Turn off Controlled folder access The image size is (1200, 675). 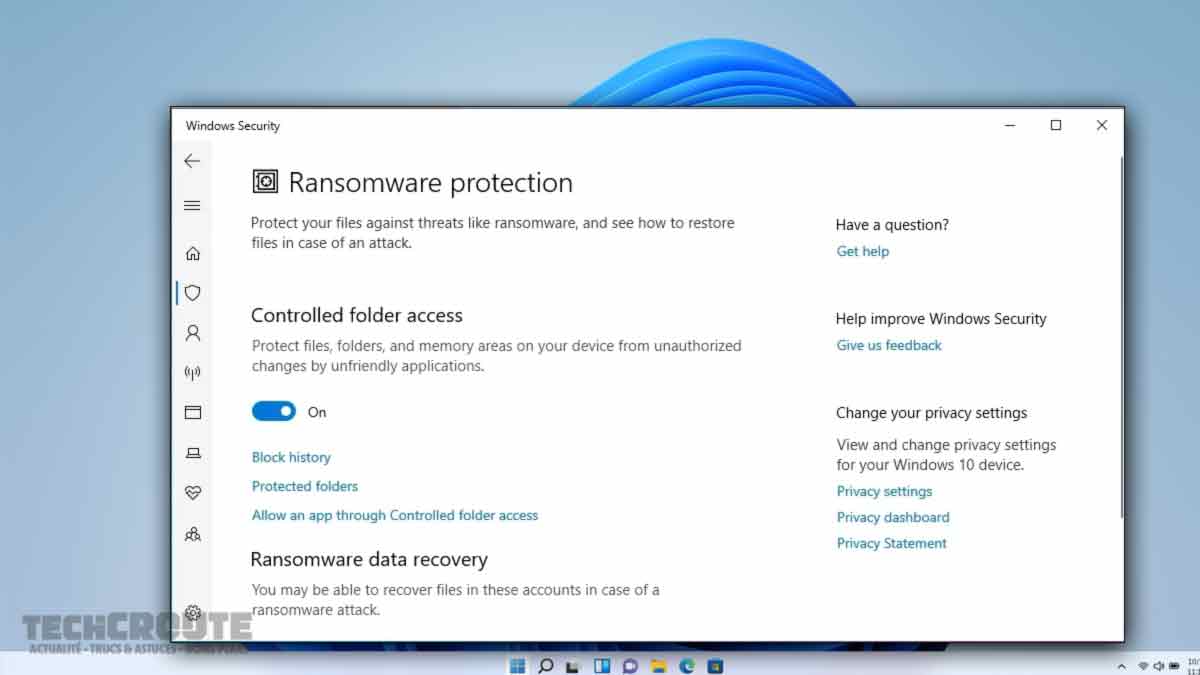pos(273,411)
